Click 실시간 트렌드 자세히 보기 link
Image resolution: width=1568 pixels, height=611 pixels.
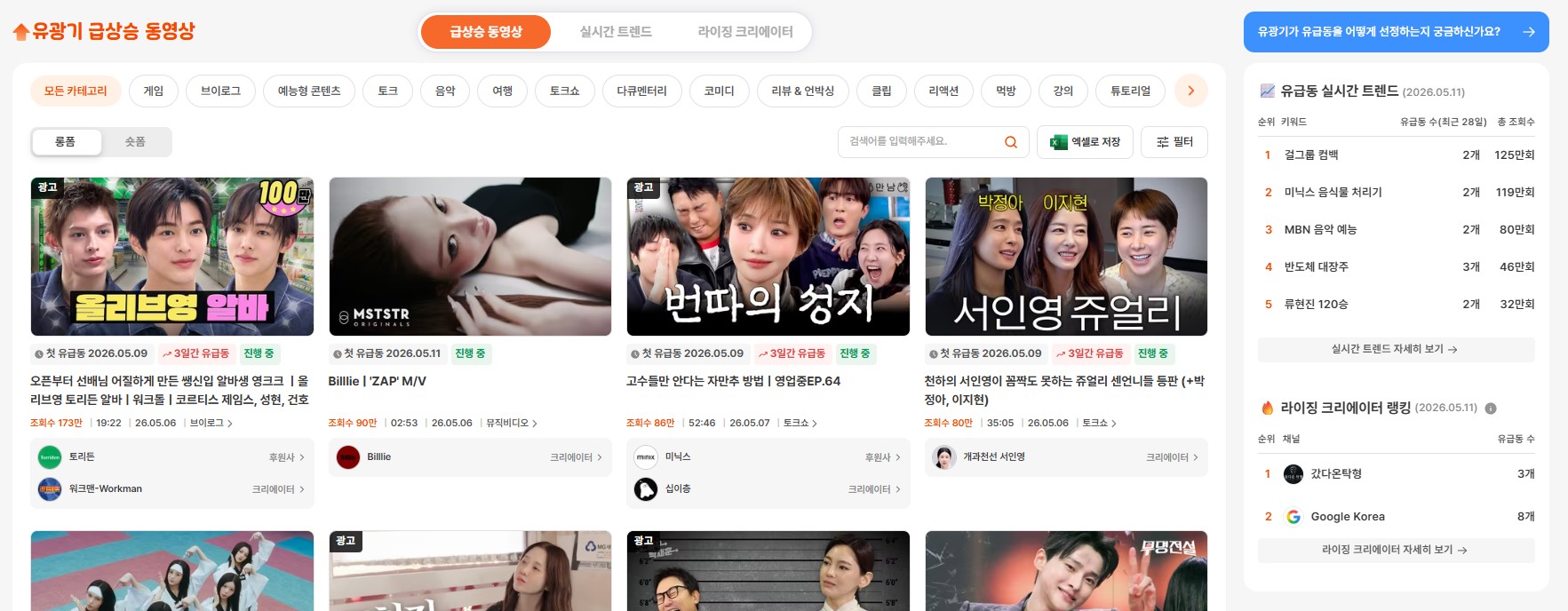click(x=1396, y=350)
